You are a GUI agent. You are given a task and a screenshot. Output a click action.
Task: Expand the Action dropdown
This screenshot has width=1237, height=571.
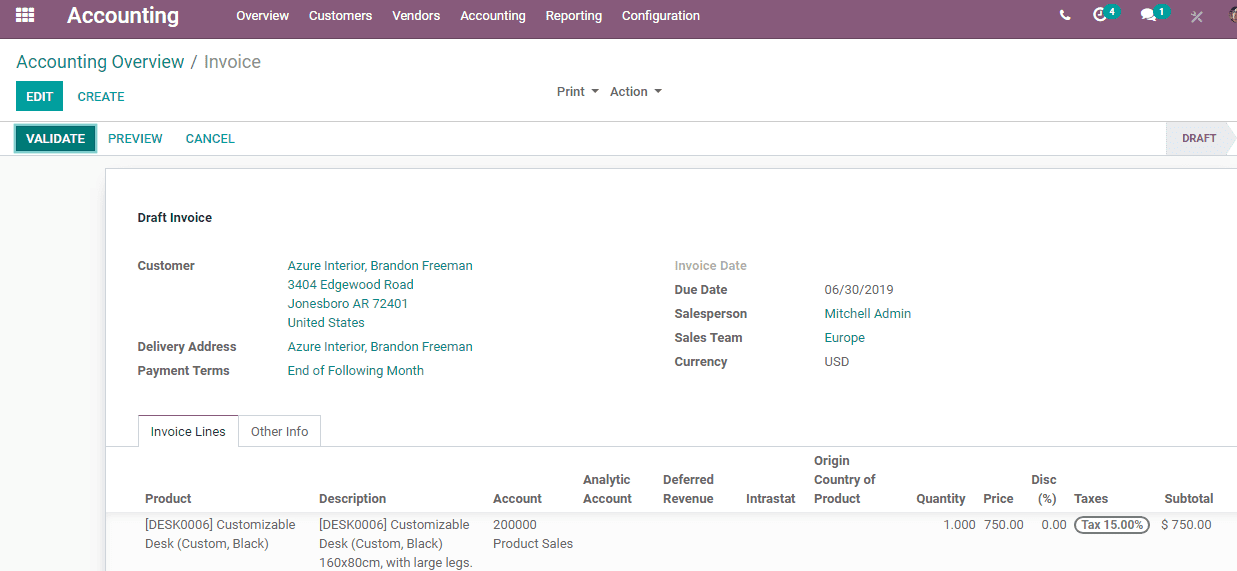[x=636, y=91]
